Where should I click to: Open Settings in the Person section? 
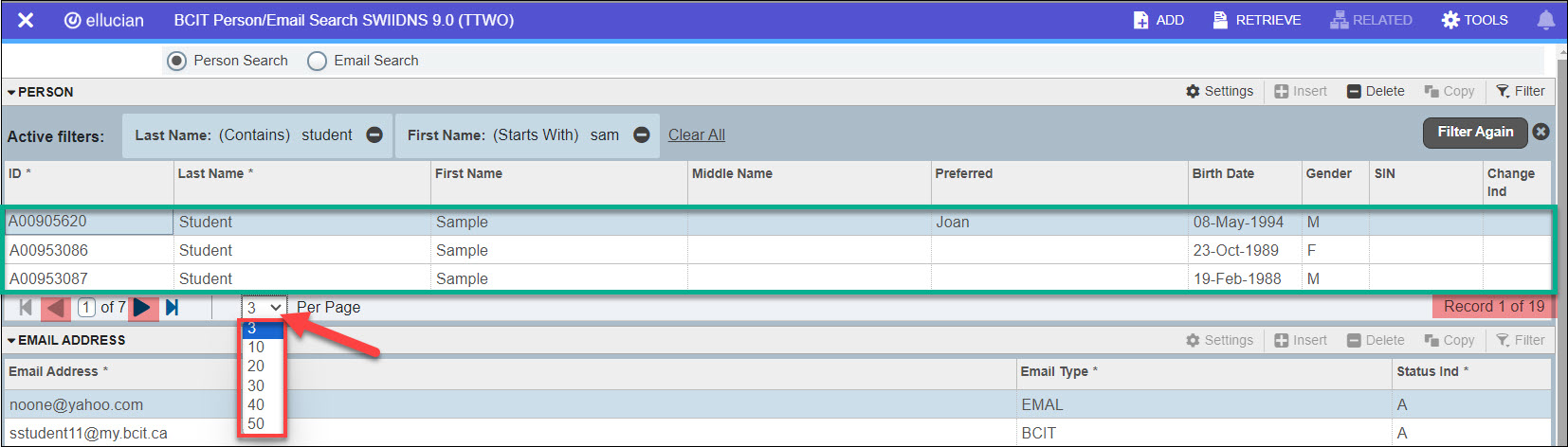[1219, 91]
